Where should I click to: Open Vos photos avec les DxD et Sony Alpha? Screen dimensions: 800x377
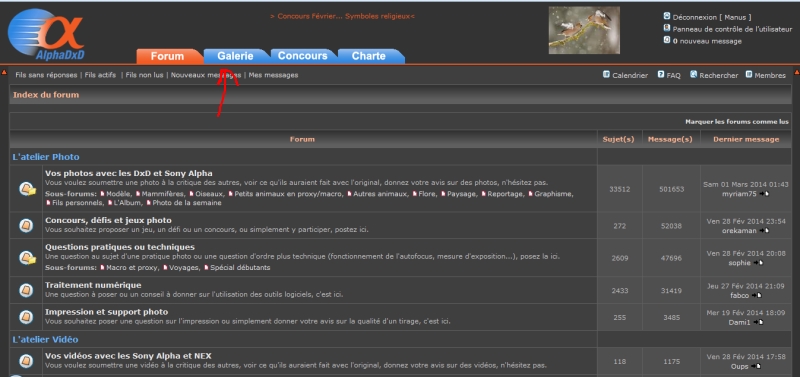(x=129, y=173)
